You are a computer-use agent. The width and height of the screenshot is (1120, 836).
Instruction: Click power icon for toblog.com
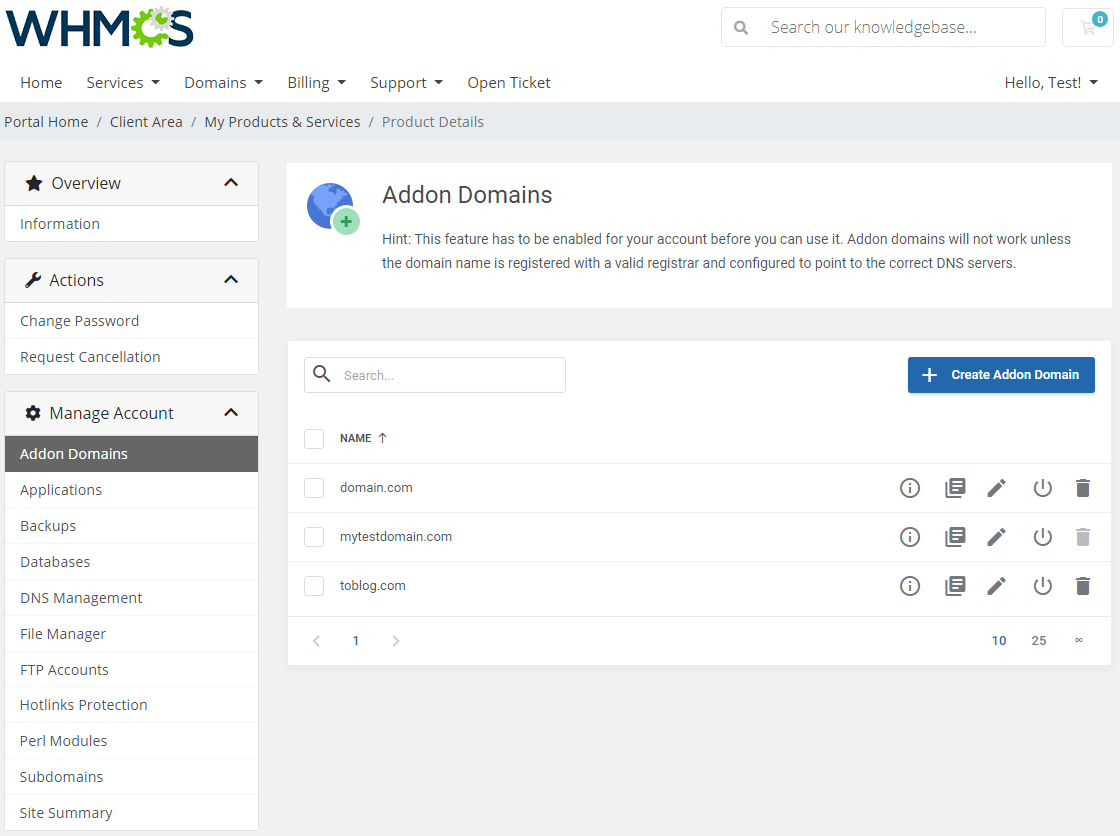tap(1043, 586)
